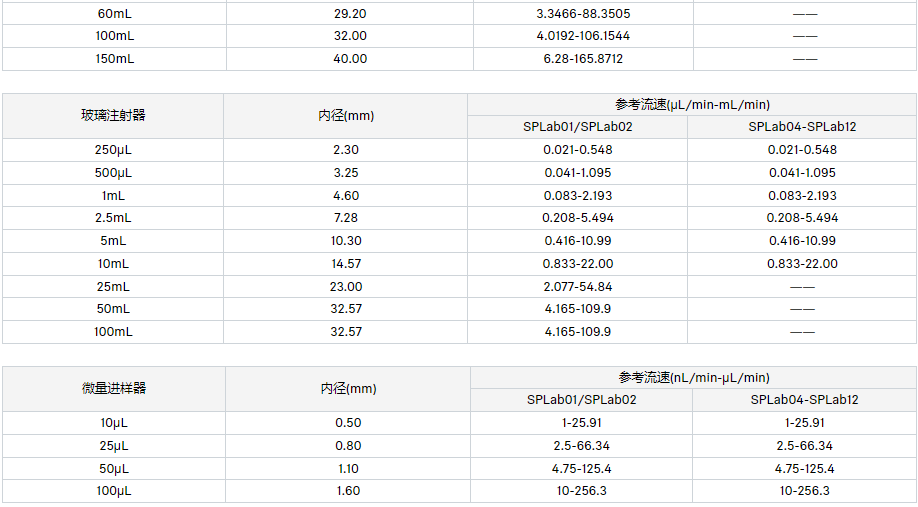Click the 100μL microsyringe row label
Image resolution: width=918 pixels, height=507 pixels.
point(113,491)
